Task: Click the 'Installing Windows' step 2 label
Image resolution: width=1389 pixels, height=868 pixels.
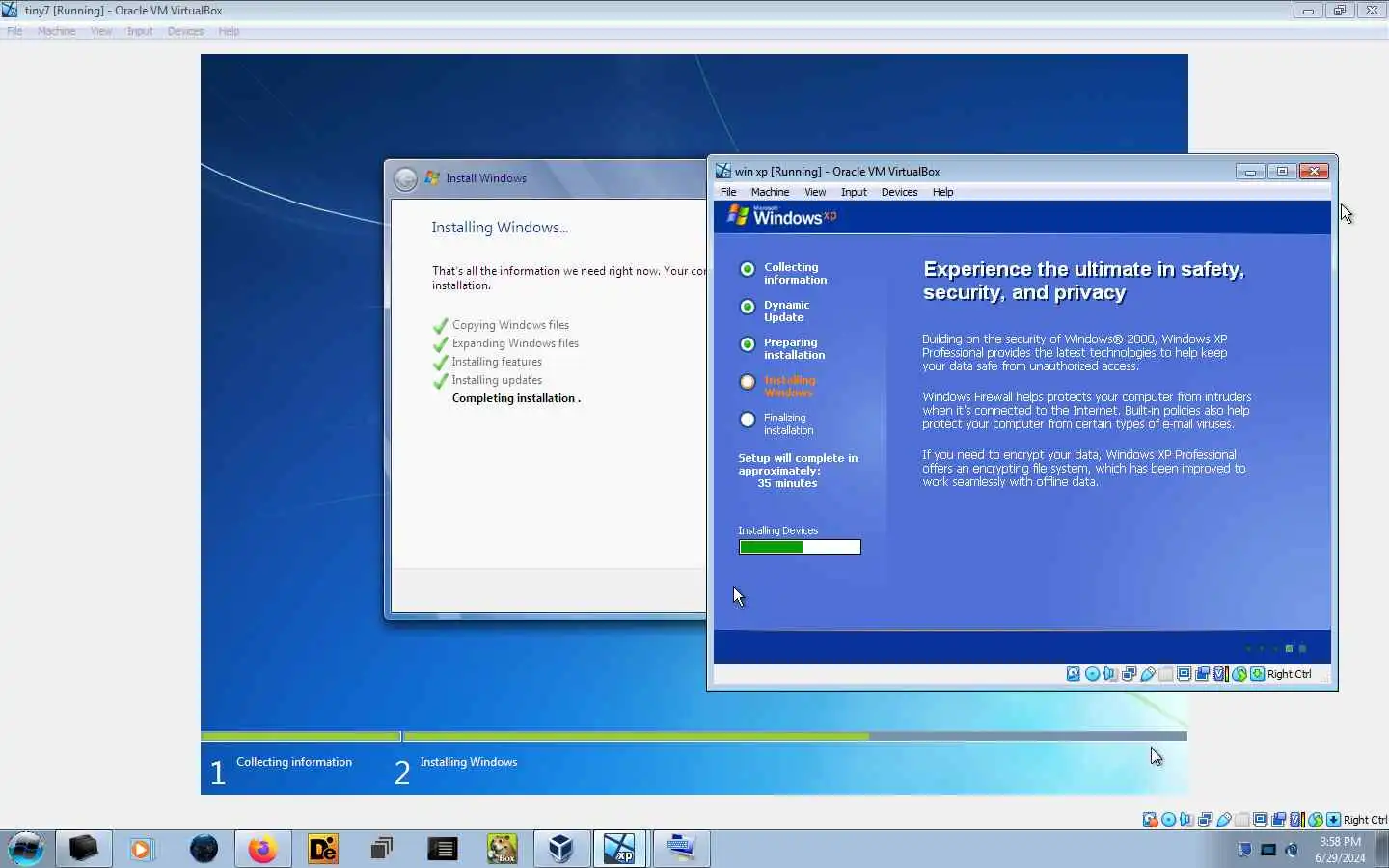Action: click(x=469, y=762)
